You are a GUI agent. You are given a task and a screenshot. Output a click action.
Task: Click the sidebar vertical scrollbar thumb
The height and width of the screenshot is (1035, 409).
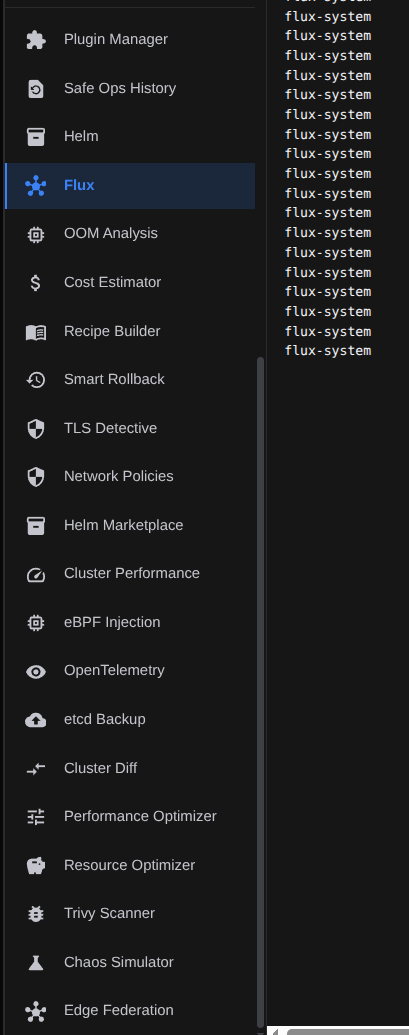click(260, 692)
